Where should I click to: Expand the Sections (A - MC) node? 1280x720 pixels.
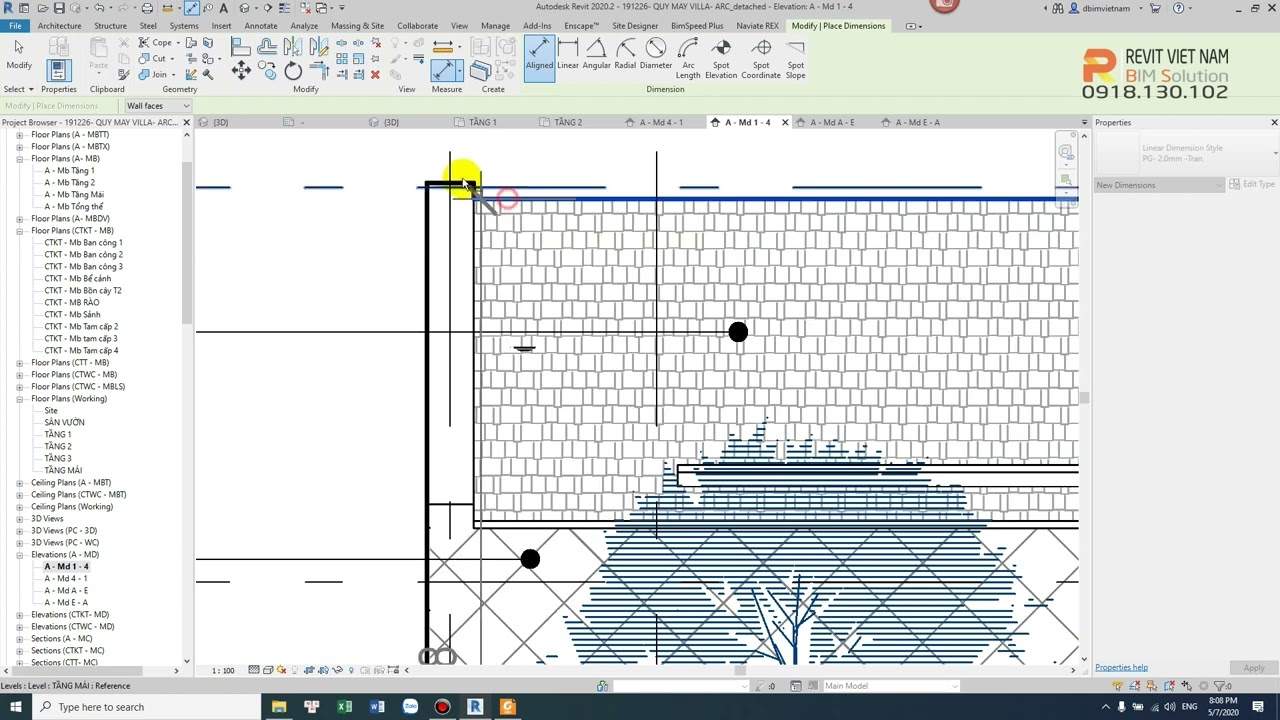(x=19, y=639)
